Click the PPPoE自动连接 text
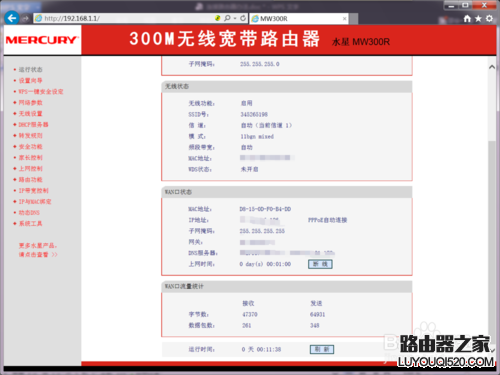 (x=327, y=220)
